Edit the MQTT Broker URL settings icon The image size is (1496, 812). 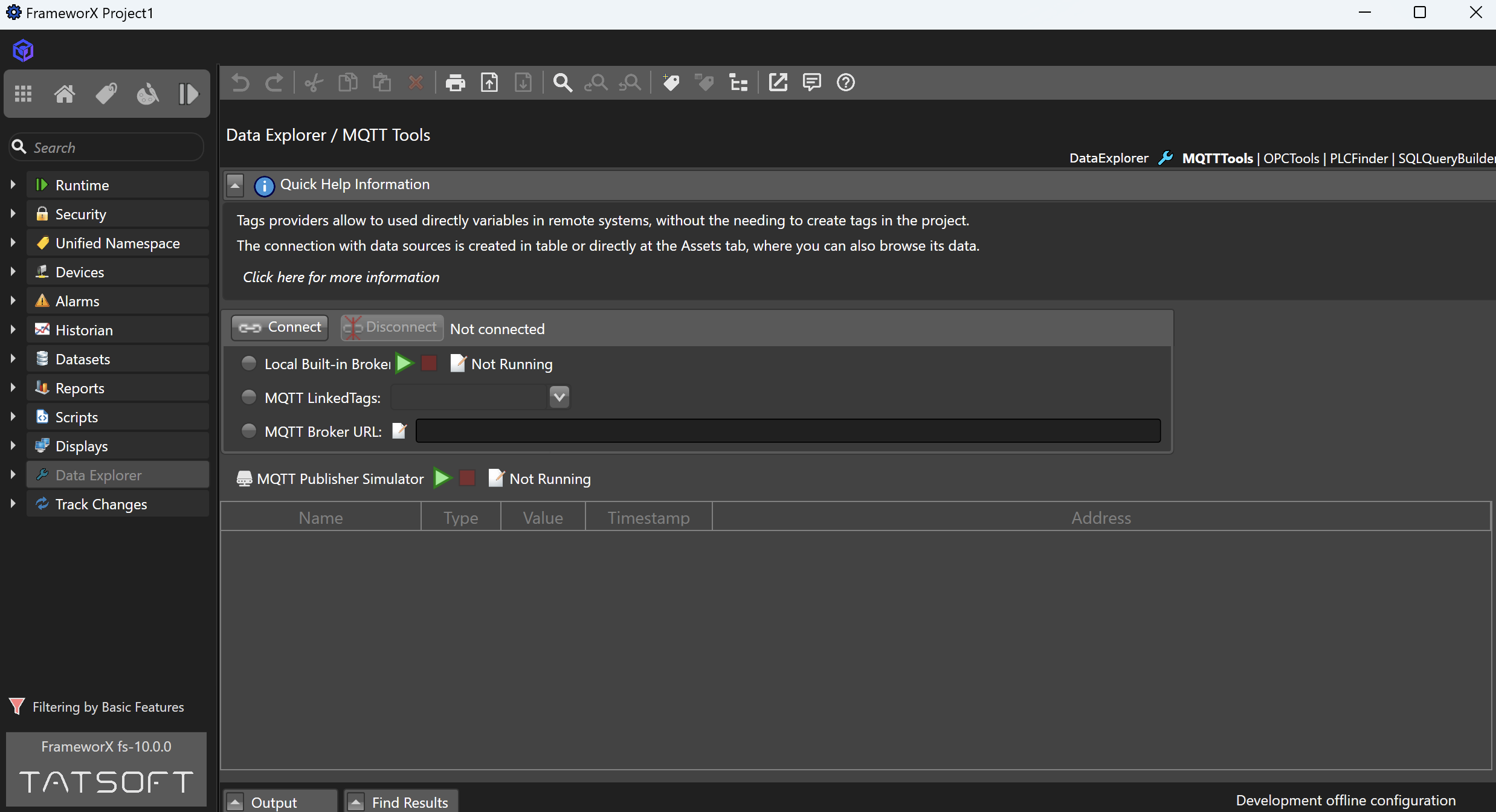coord(399,431)
